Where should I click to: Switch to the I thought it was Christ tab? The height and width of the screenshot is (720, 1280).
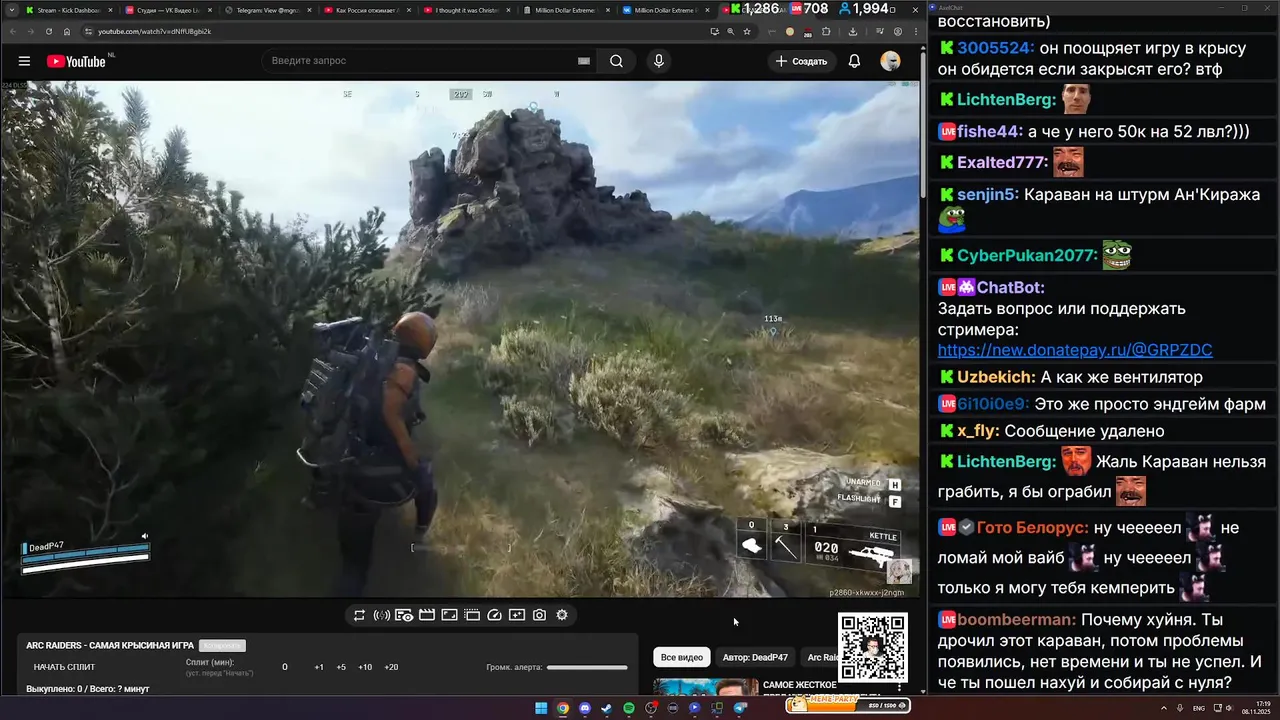(466, 10)
